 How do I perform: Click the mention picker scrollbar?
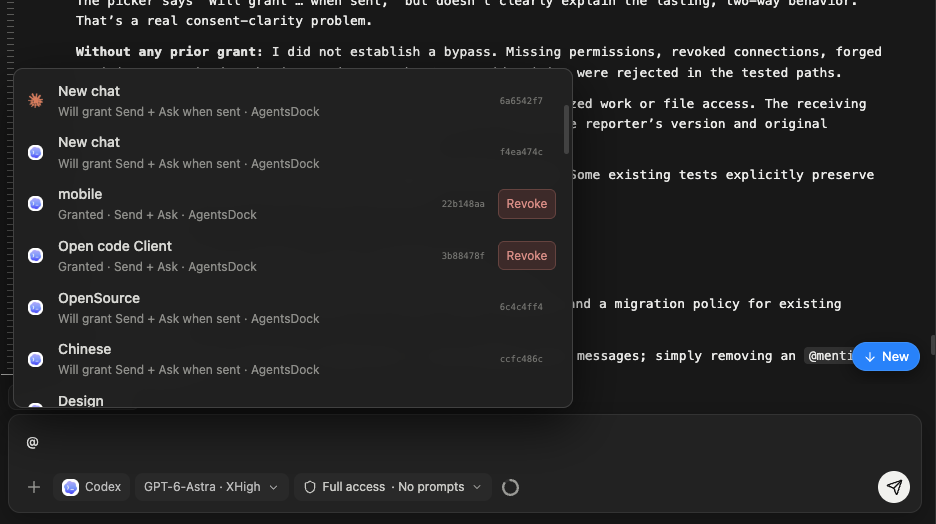pos(566,130)
